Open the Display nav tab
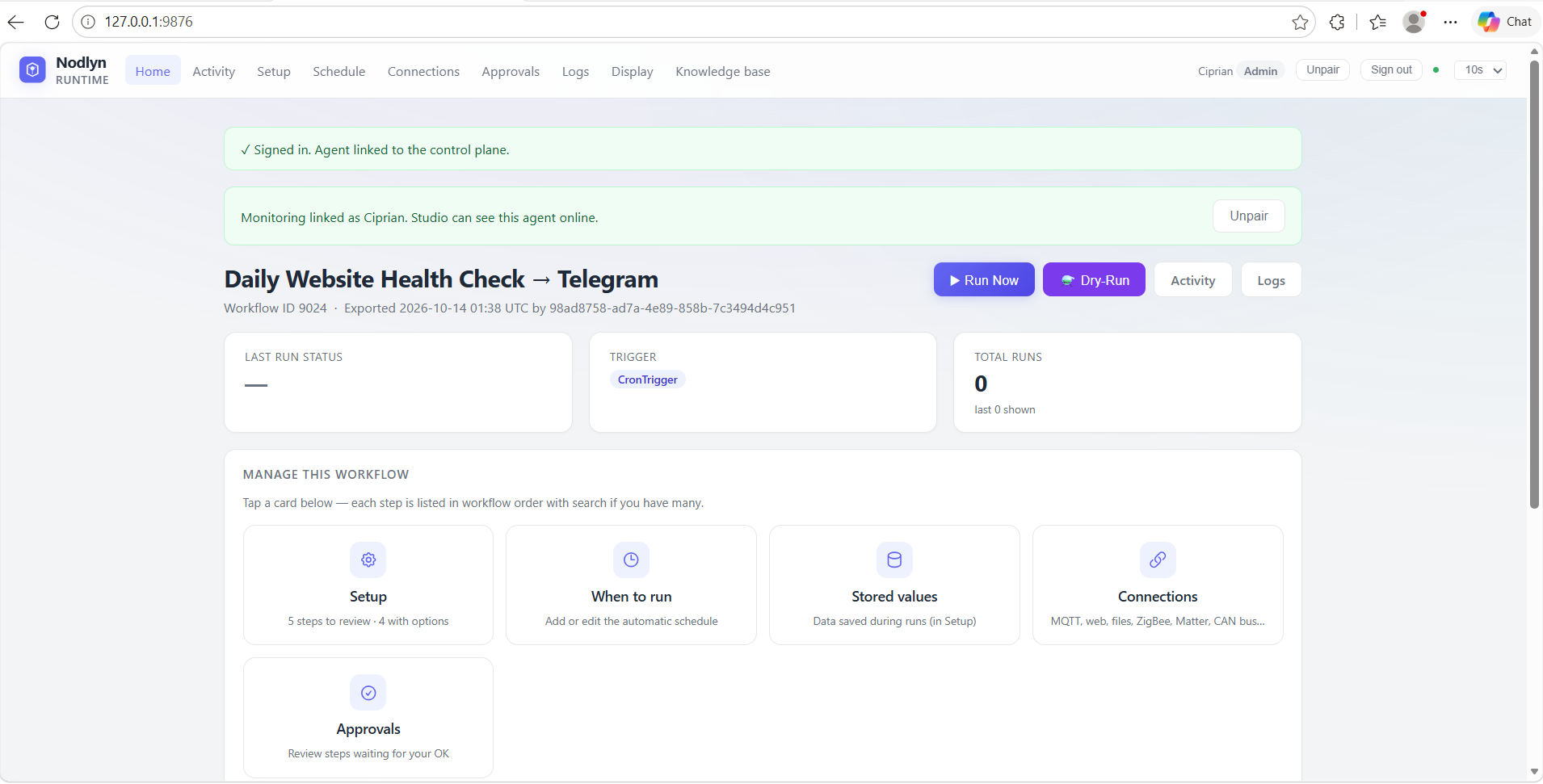 (x=632, y=71)
